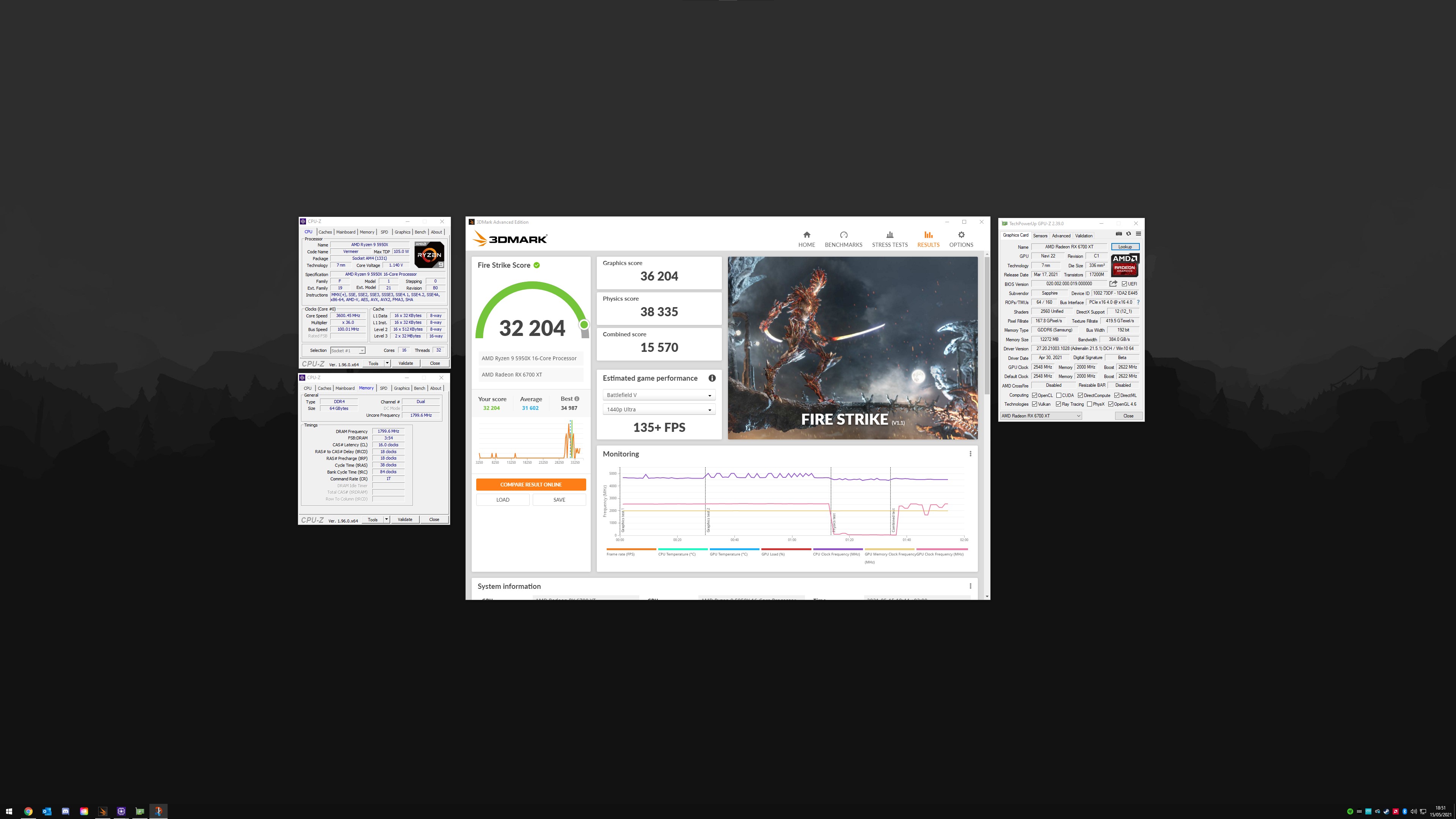The height and width of the screenshot is (819, 1456).
Task: Click the Frame rate (FPS) orange legend swatch
Action: coord(631,549)
